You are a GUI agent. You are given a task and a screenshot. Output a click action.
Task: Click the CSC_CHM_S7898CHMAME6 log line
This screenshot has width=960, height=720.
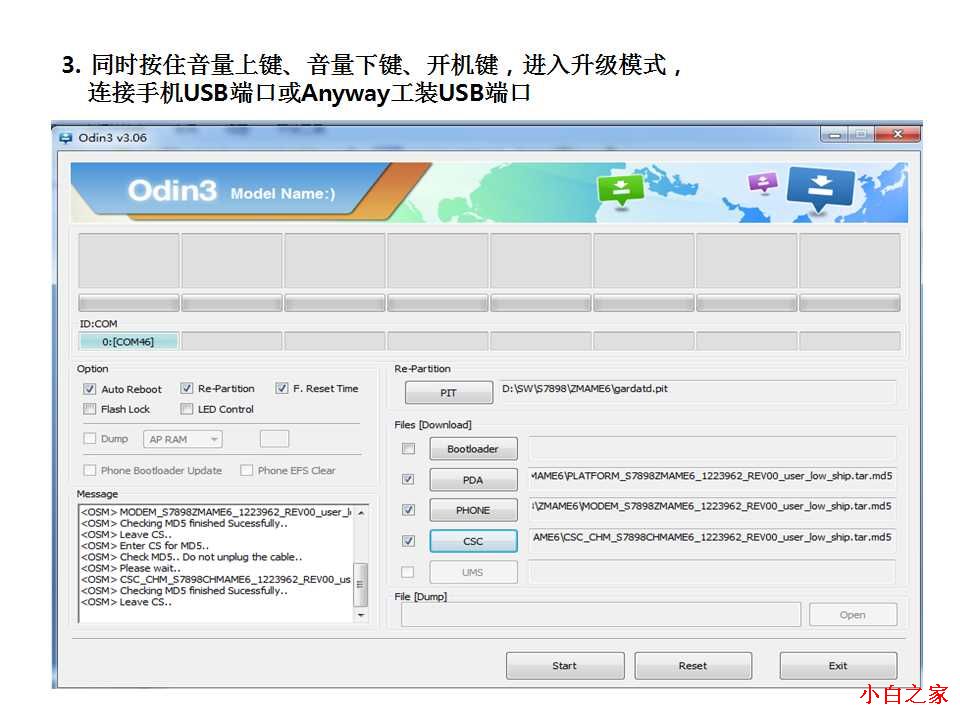pos(216,579)
